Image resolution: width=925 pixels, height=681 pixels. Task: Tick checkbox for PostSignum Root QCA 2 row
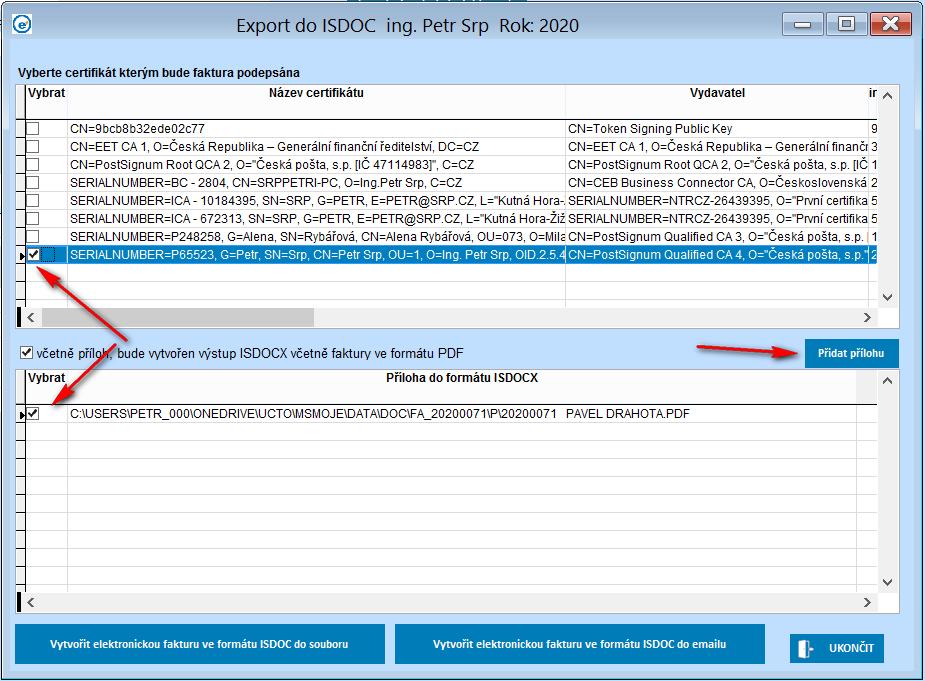(33, 164)
